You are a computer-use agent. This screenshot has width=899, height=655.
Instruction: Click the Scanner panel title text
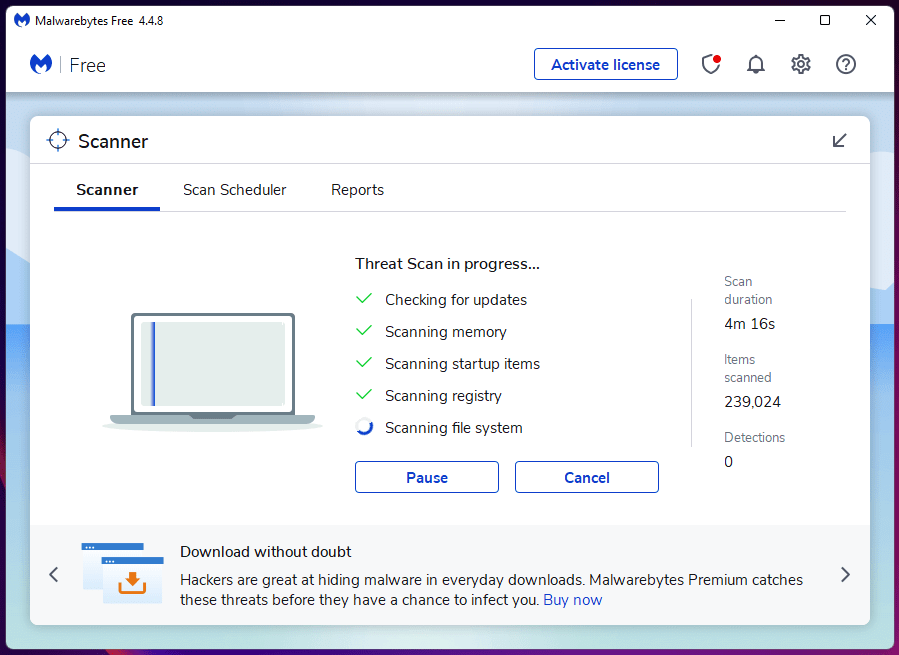click(113, 141)
